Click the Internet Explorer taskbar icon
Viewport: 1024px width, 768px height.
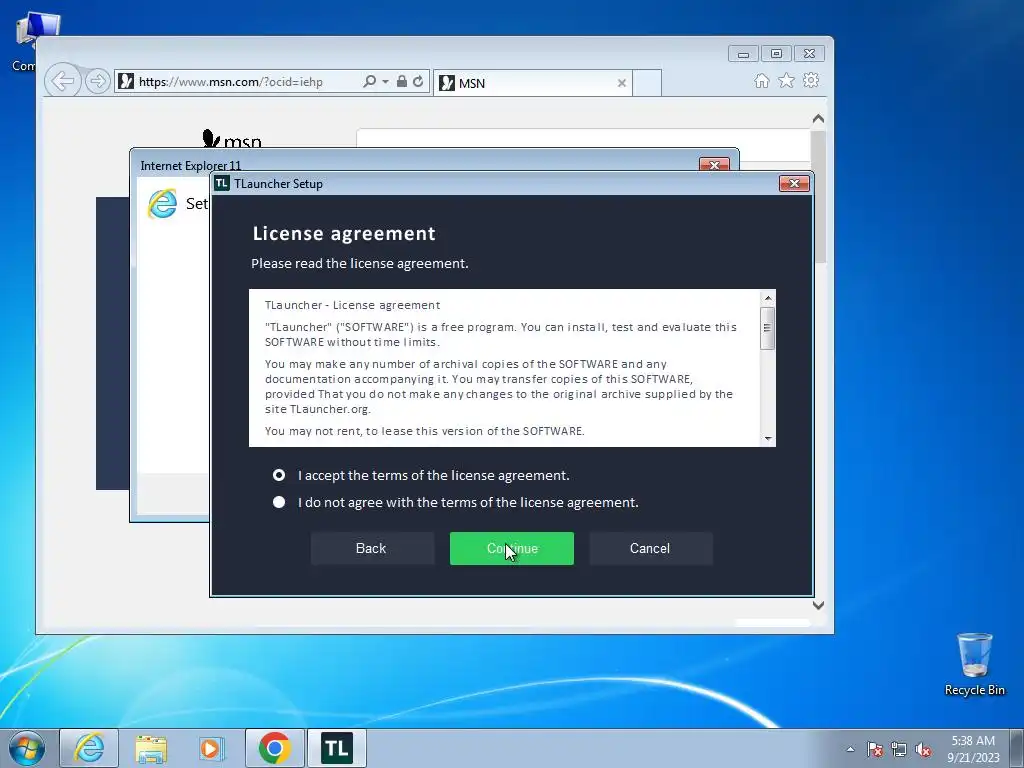[x=89, y=748]
